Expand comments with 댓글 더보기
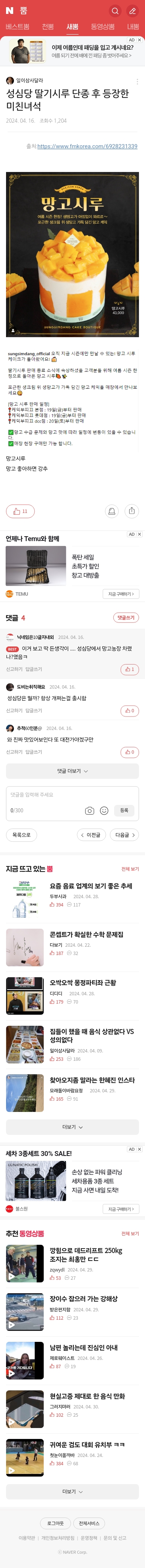145x1568 pixels. click(x=72, y=771)
